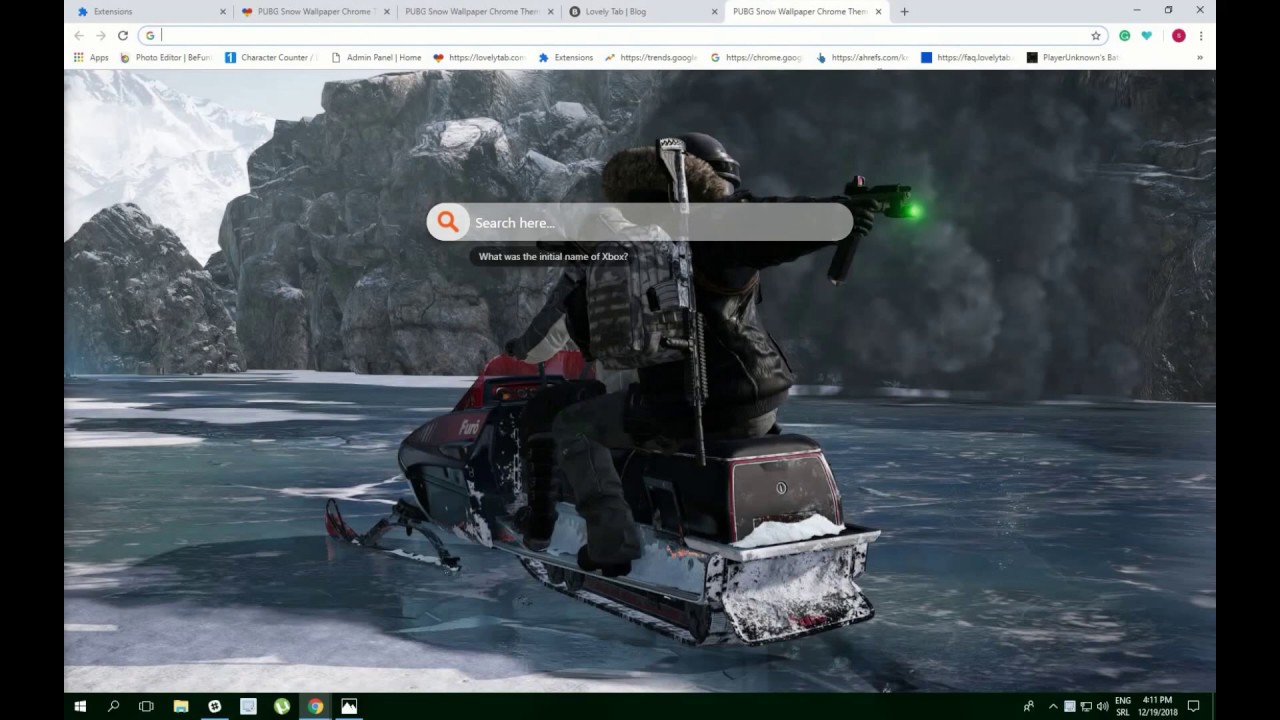Open Chrome's three-dot menu
This screenshot has height=720, width=1280.
1201,35
